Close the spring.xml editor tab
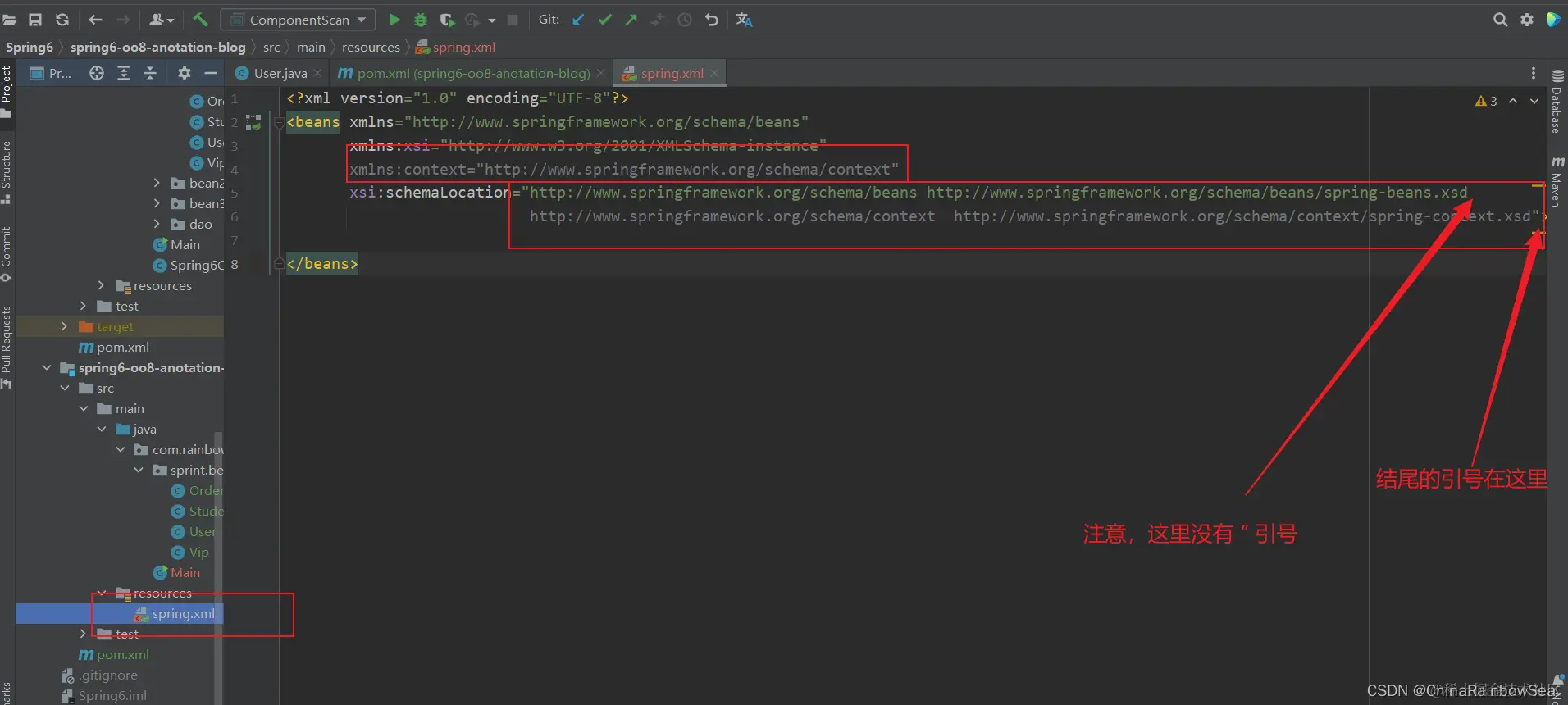1568x705 pixels. tap(714, 73)
